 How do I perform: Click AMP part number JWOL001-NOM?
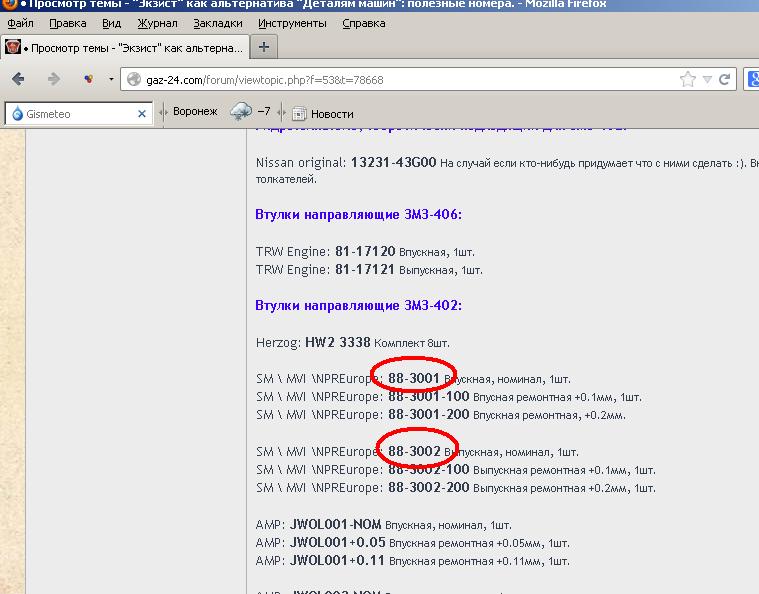pyautogui.click(x=335, y=524)
